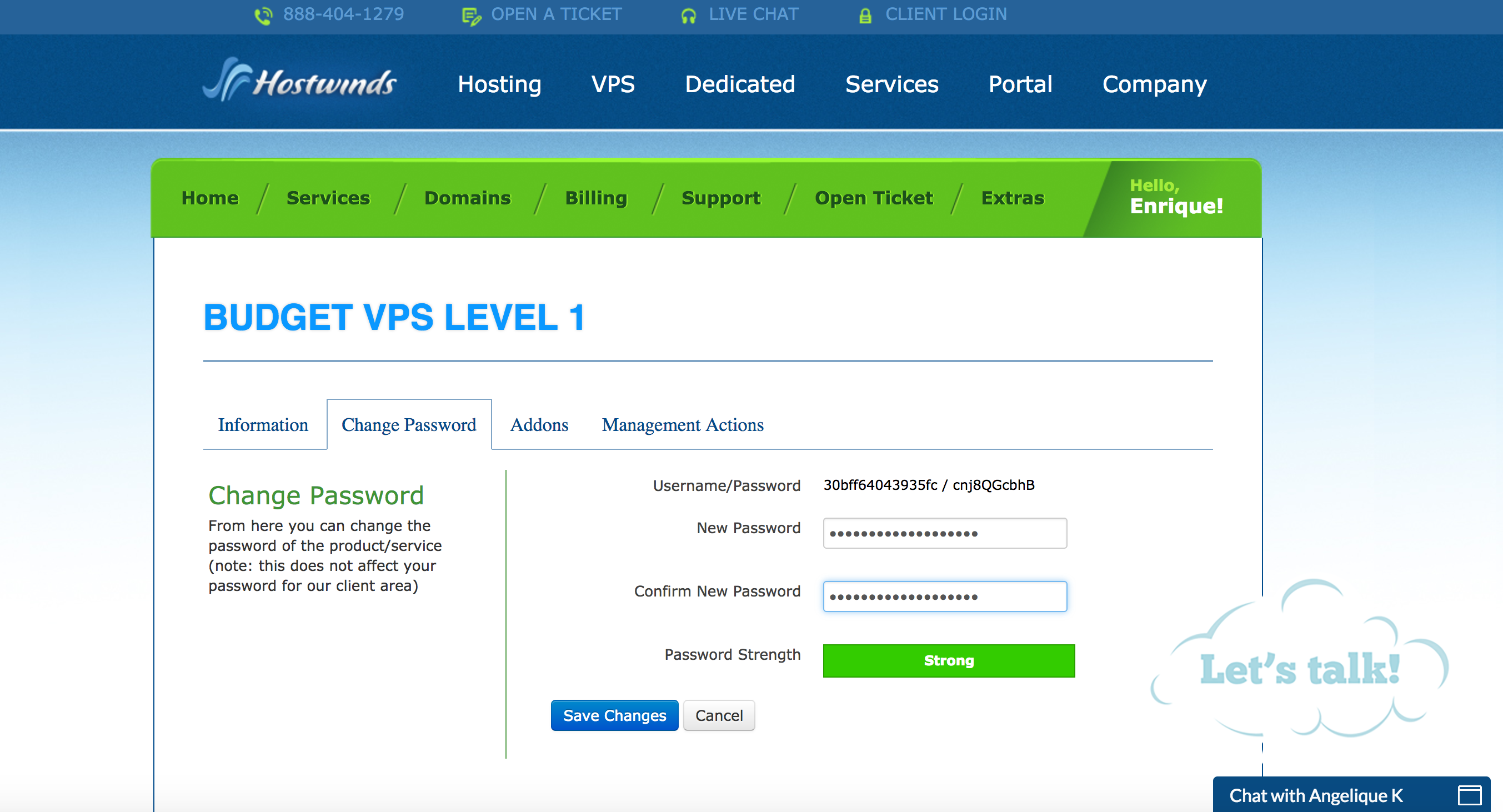The width and height of the screenshot is (1503, 812).
Task: Click the headset icon beside Live Chat
Action: tap(689, 16)
